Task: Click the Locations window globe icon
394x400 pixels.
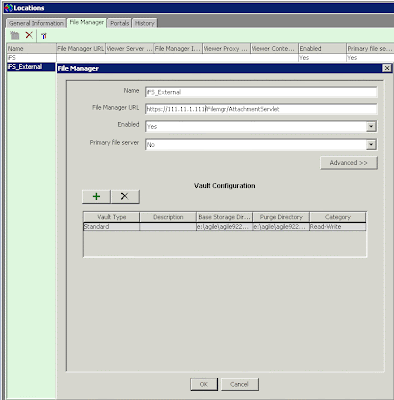Action: tap(8, 8)
